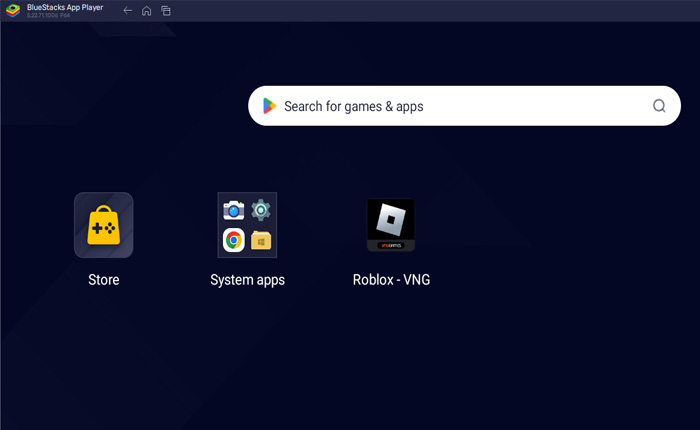Open the System apps folder
Viewport: 700px width, 430px height.
point(247,225)
